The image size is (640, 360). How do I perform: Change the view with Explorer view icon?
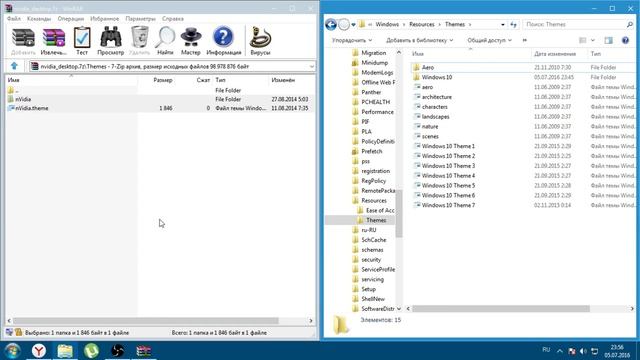pos(582,40)
